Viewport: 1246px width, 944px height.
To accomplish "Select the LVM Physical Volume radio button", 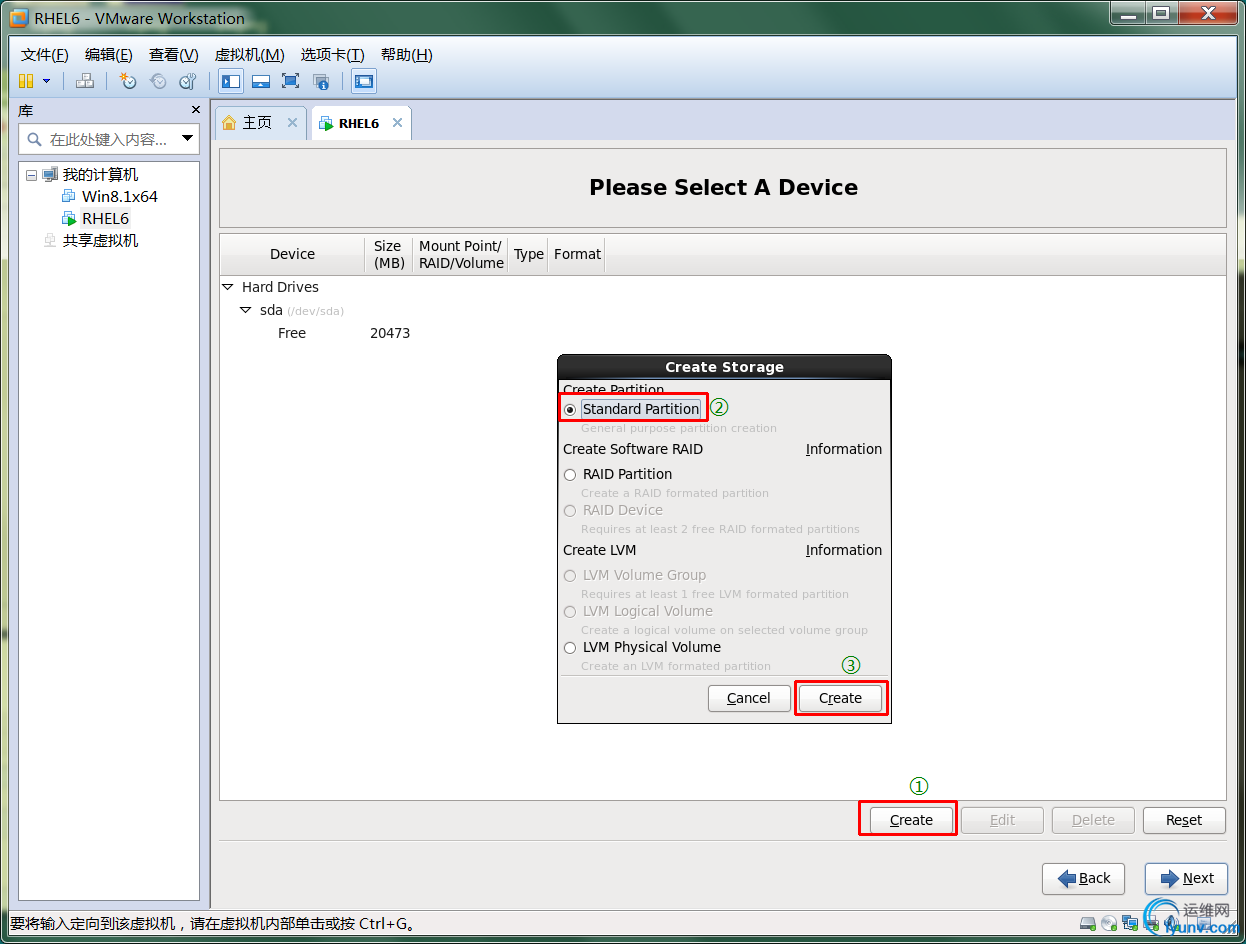I will (570, 647).
